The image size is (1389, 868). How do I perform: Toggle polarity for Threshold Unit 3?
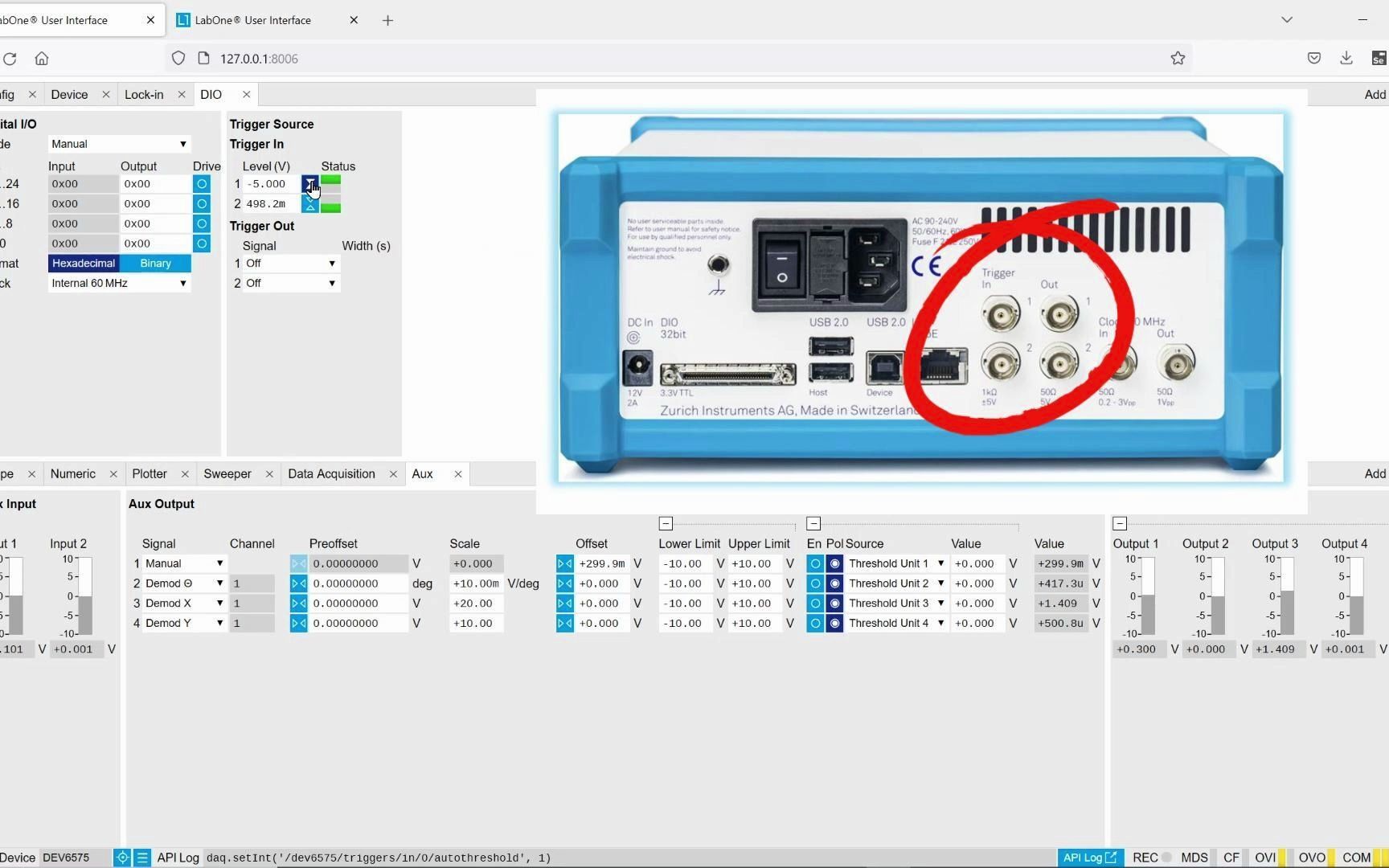(x=834, y=604)
